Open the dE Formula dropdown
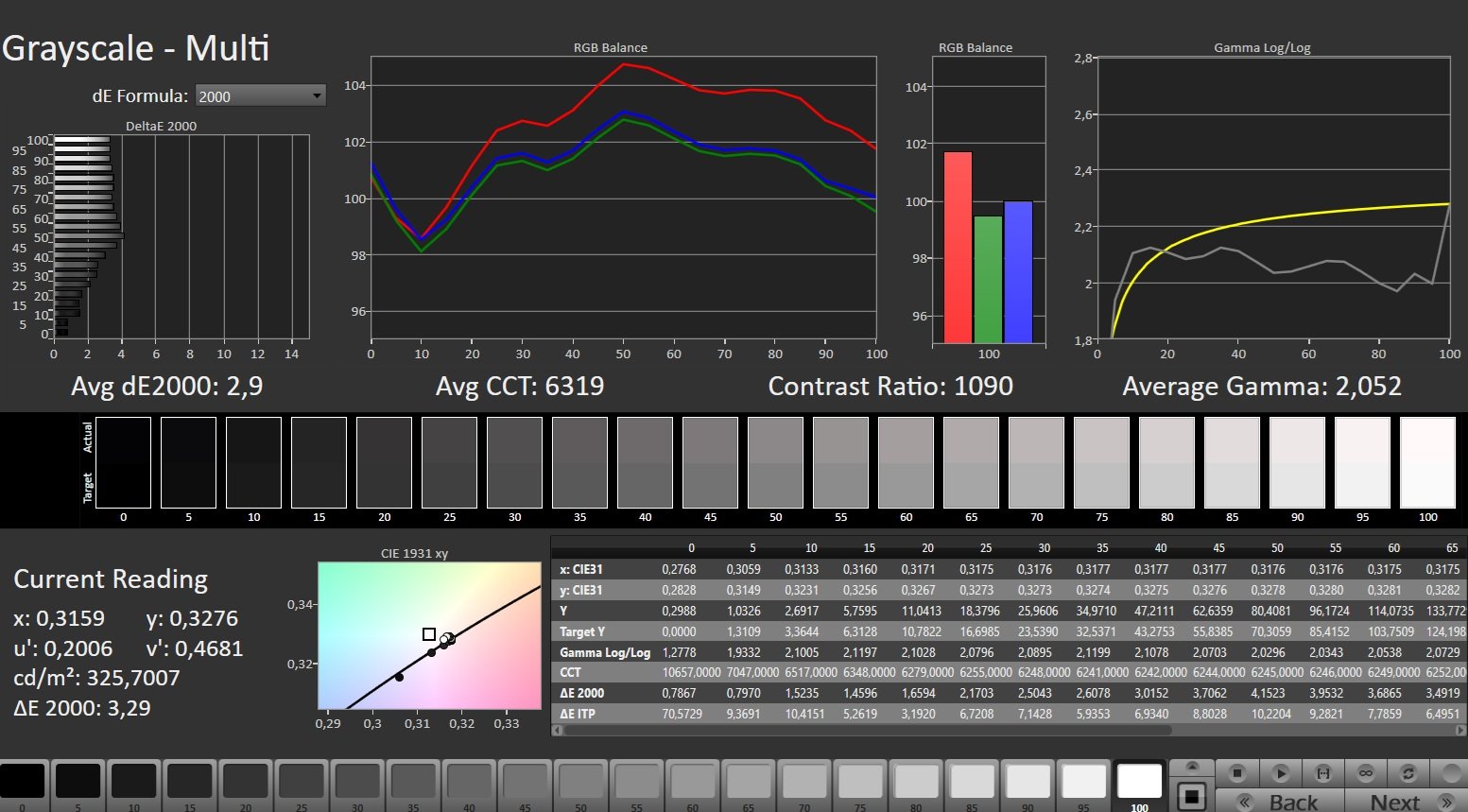 260,95
